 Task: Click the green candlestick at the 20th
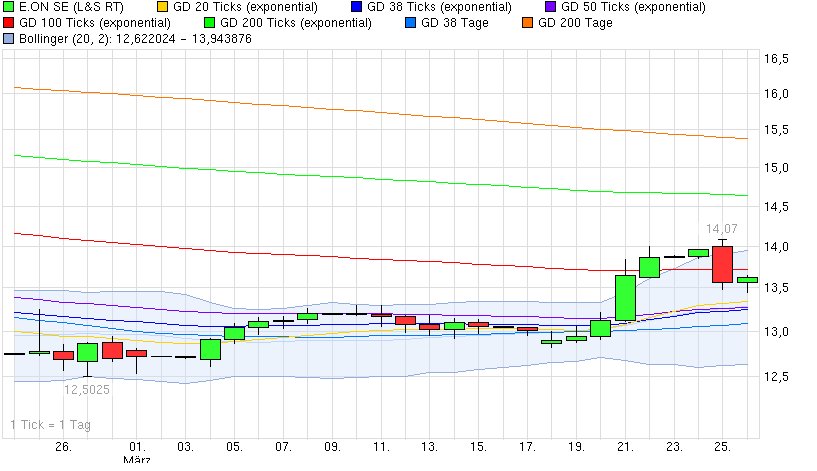tap(600, 328)
